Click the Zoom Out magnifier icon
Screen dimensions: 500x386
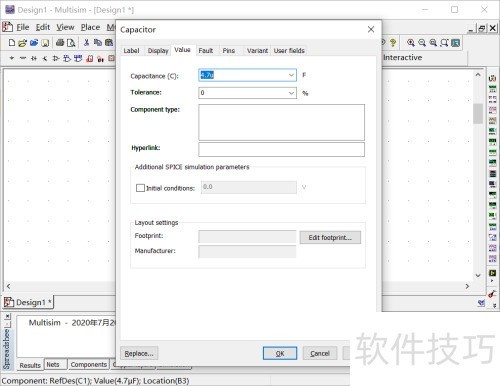pyautogui.click(x=422, y=43)
